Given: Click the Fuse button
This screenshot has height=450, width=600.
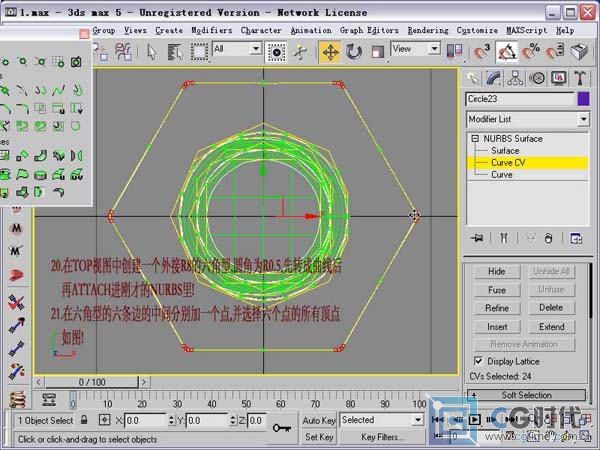Looking at the screenshot, I should 497,290.
